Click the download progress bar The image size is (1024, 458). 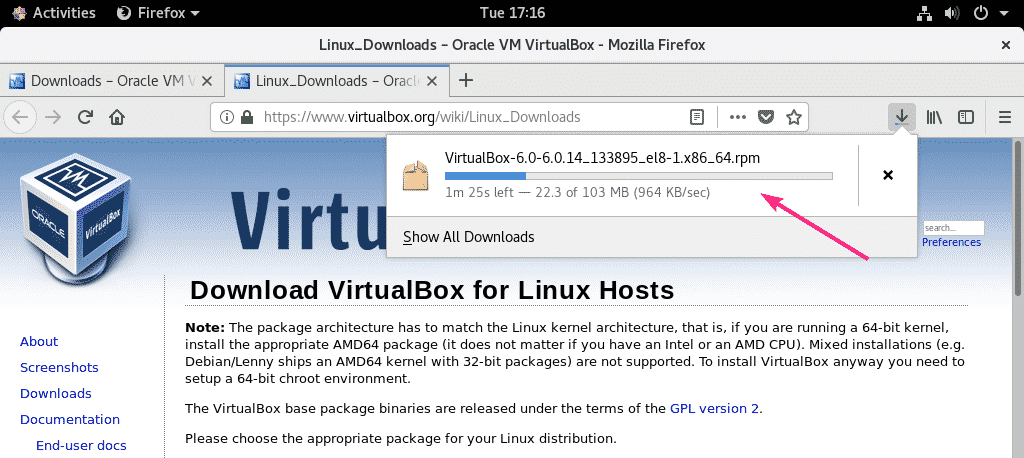click(x=639, y=176)
